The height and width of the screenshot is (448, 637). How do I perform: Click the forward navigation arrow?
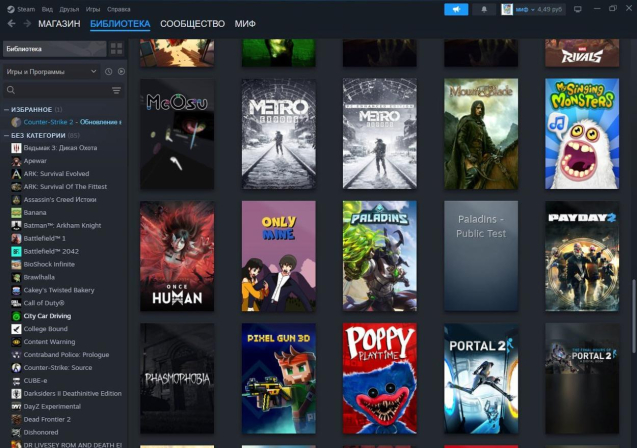(x=26, y=23)
